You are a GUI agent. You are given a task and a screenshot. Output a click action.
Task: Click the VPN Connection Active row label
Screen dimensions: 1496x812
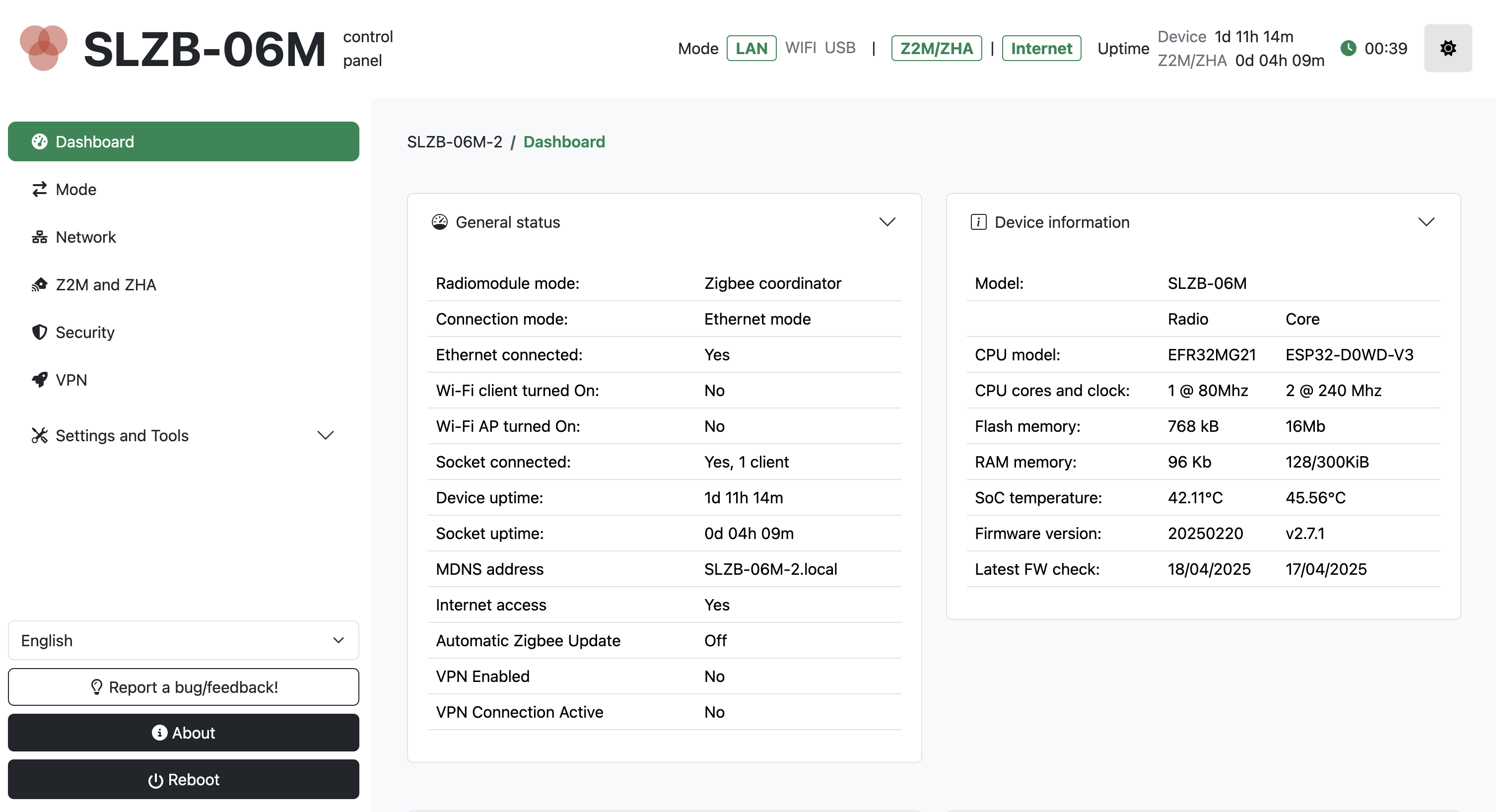(519, 713)
